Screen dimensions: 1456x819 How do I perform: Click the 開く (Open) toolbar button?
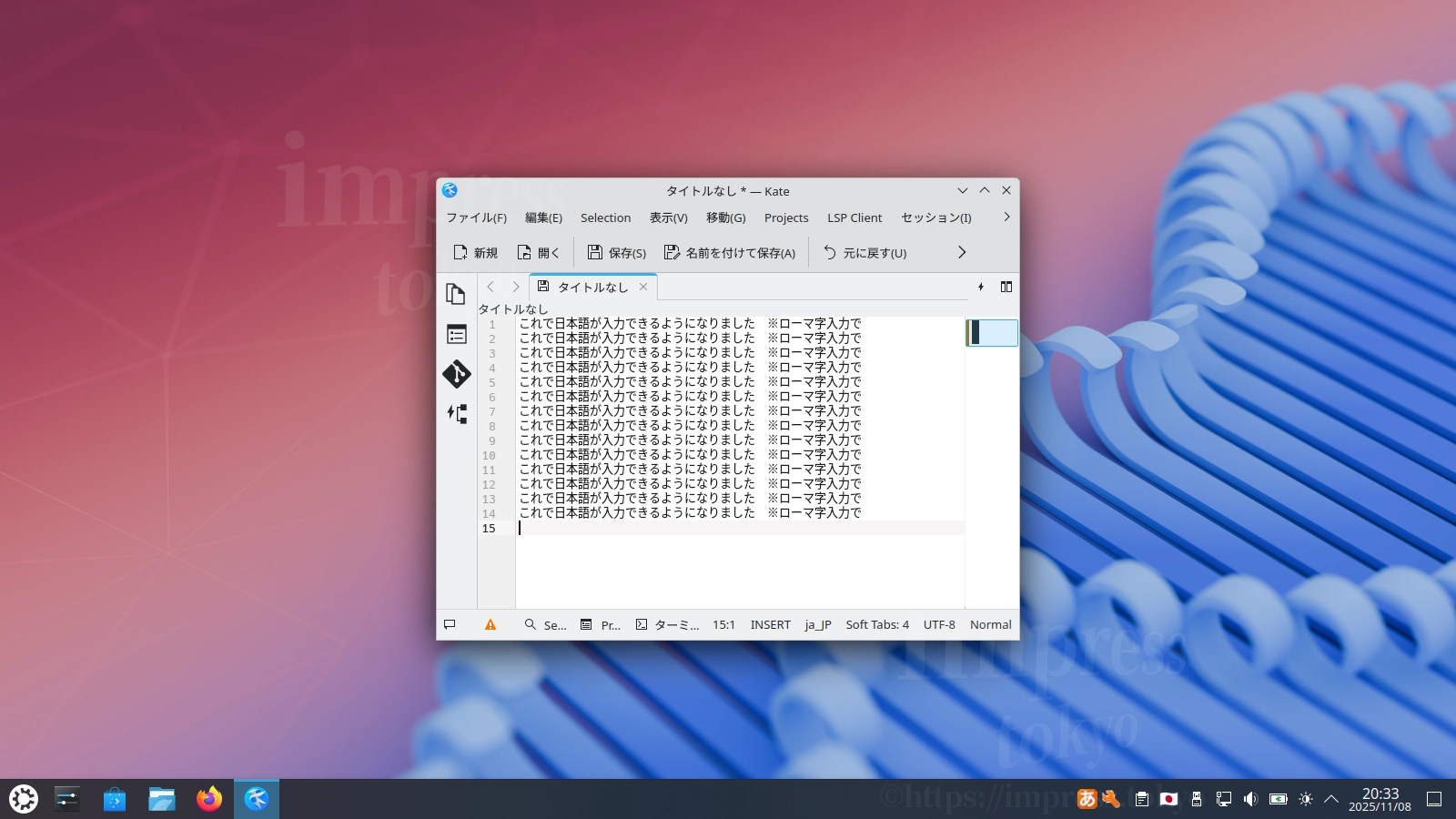(538, 252)
